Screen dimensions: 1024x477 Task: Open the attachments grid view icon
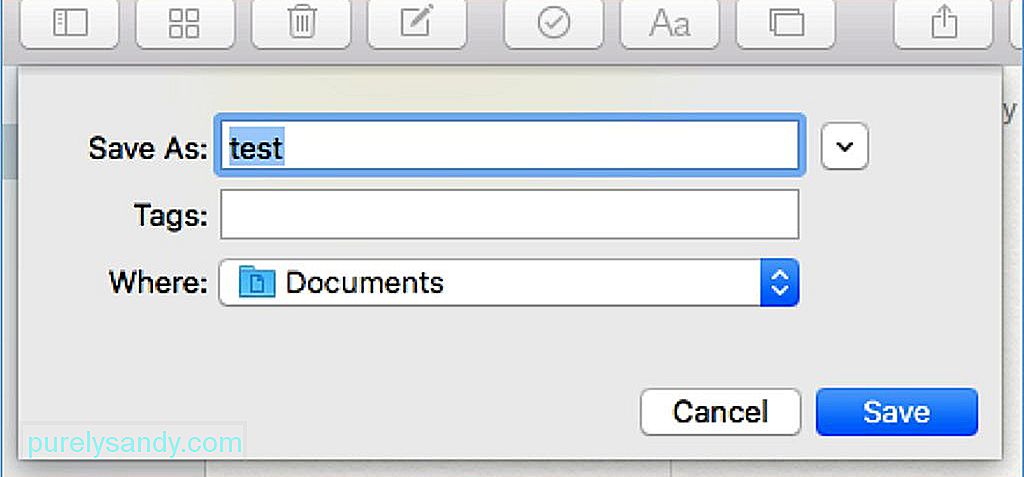point(185,24)
